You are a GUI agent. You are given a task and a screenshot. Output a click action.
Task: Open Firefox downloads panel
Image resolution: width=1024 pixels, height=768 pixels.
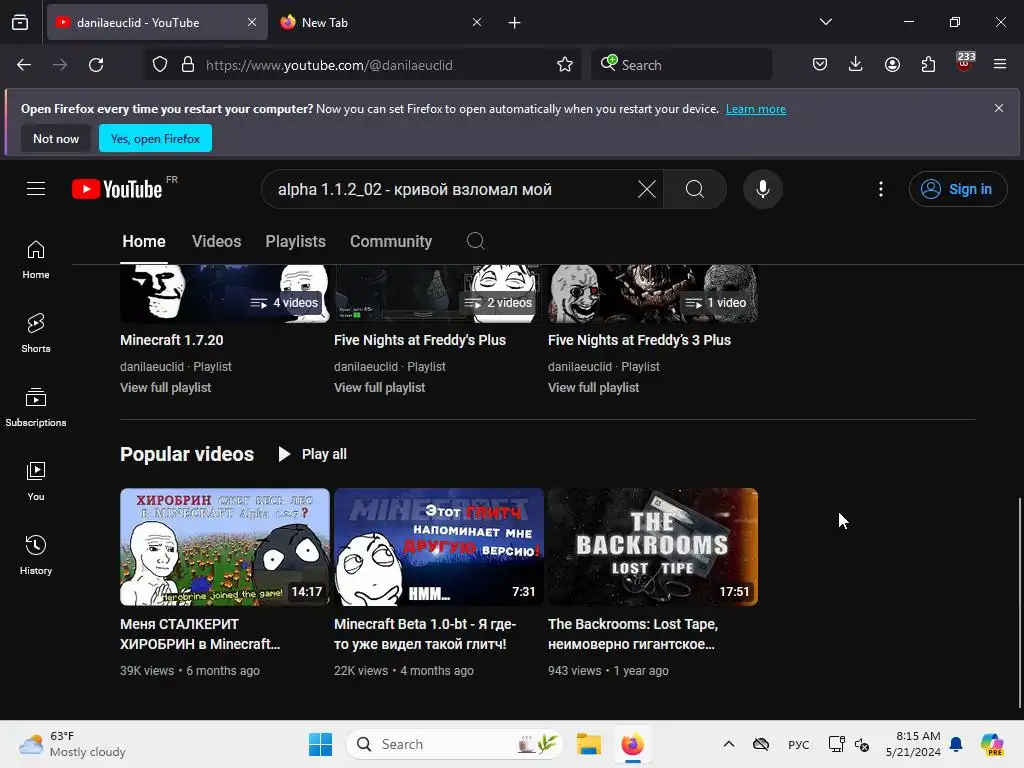856,65
